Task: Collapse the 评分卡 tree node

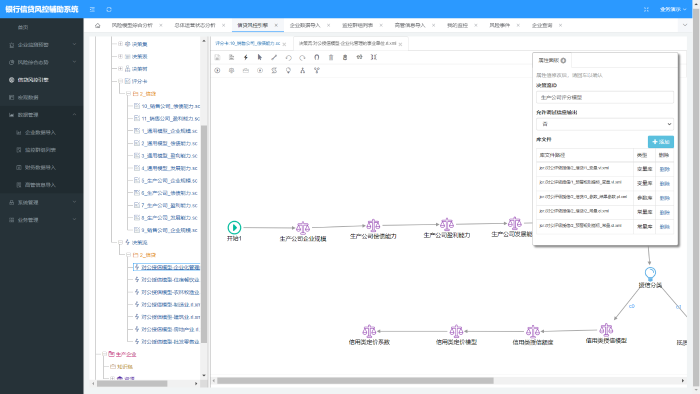Action: click(x=121, y=81)
